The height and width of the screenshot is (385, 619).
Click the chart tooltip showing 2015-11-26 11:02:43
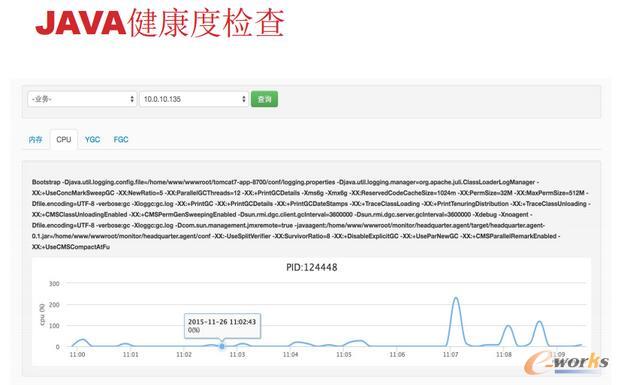click(x=222, y=326)
